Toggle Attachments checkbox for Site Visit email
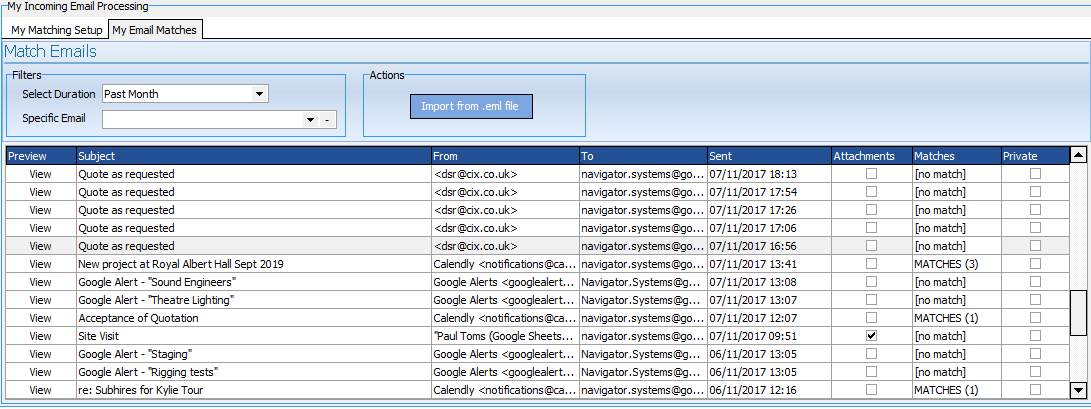This screenshot has width=1091, height=409. pos(871,336)
